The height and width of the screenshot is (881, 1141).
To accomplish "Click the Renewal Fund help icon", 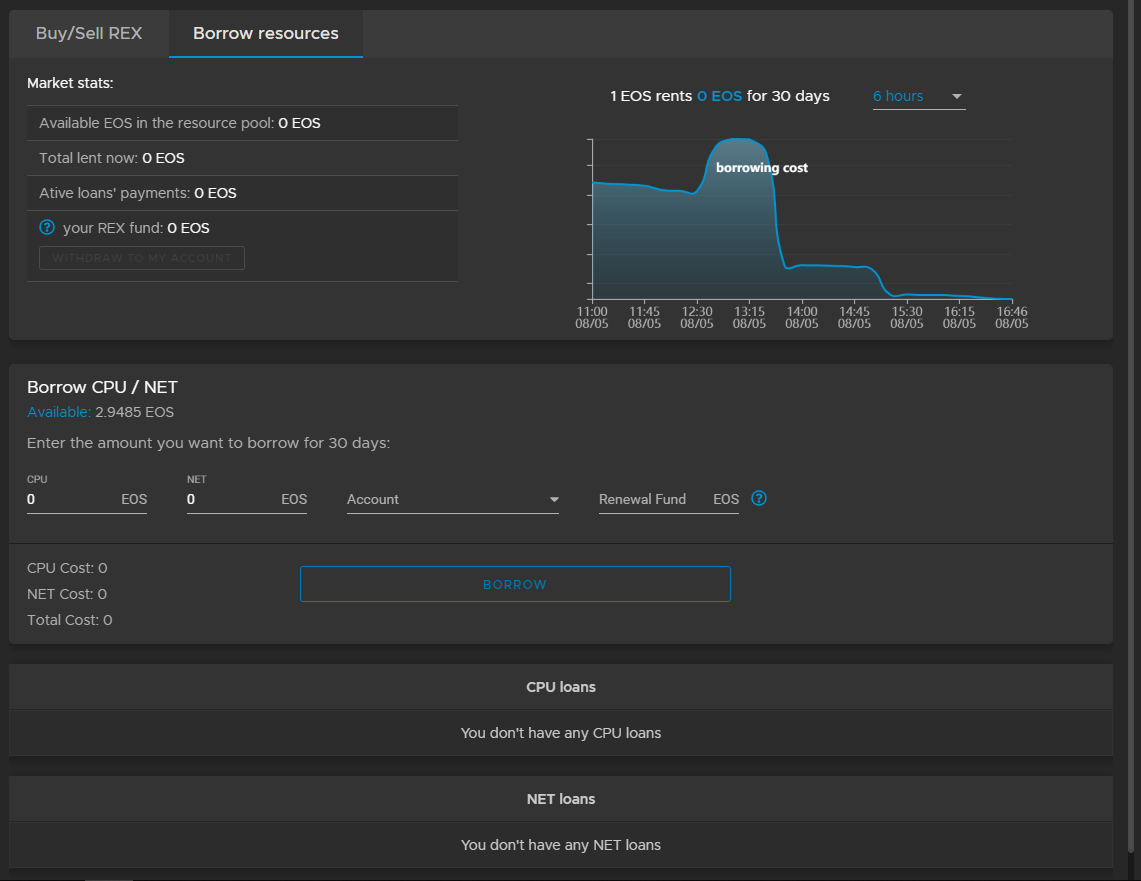I will tap(759, 498).
